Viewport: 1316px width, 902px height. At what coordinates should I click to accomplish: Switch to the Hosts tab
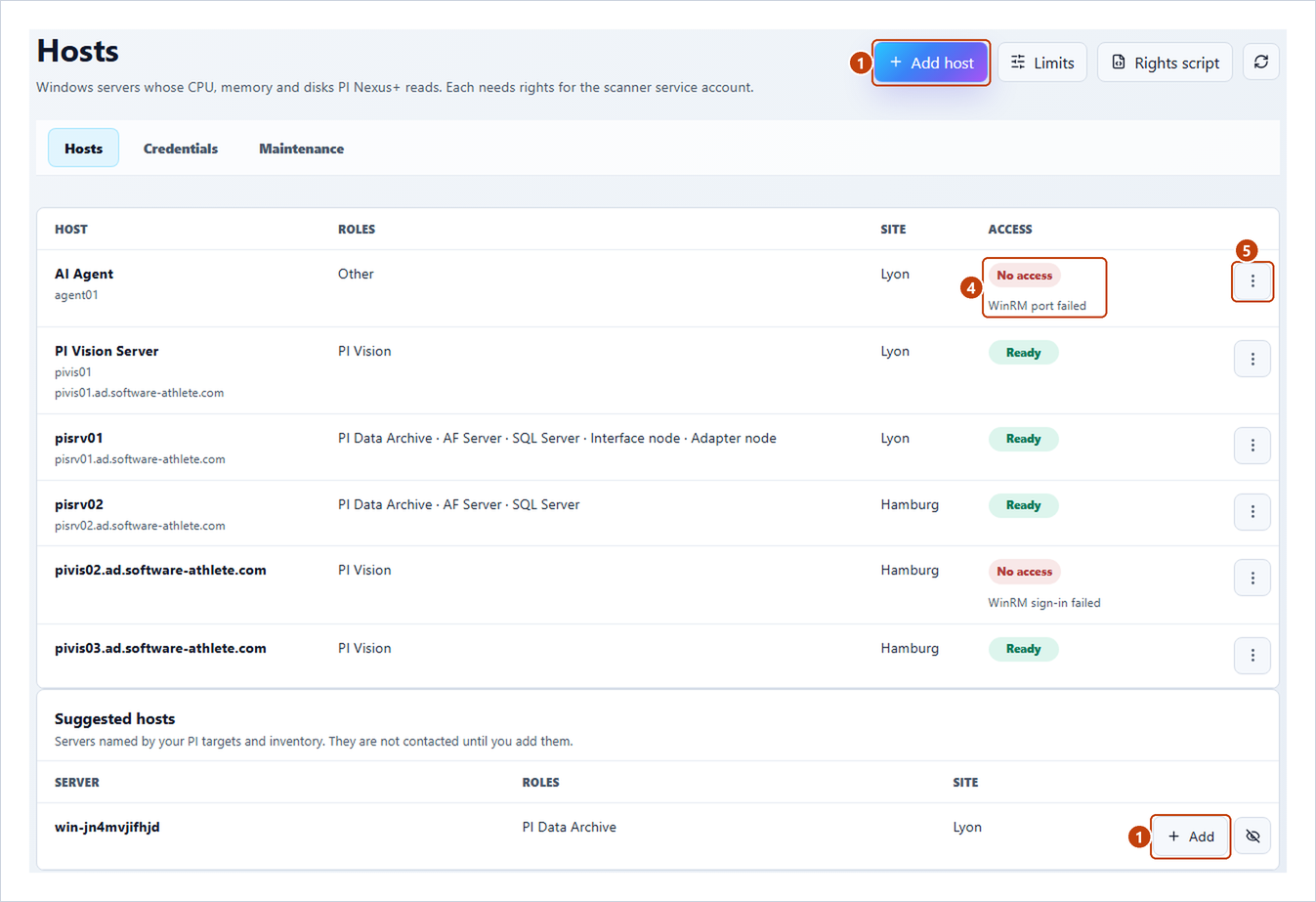pyautogui.click(x=83, y=149)
